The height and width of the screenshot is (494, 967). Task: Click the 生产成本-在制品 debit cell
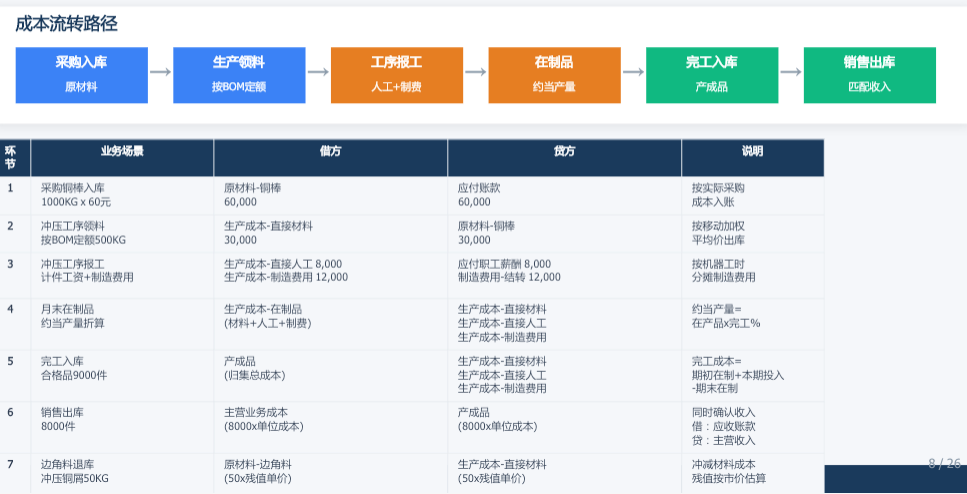point(331,324)
